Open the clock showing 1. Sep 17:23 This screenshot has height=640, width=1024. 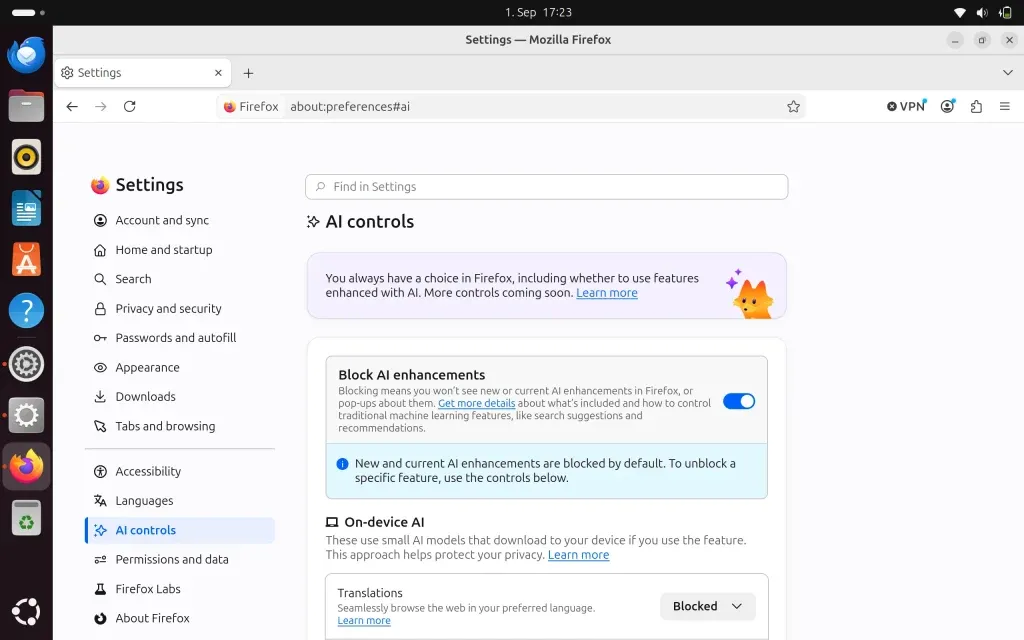tap(538, 12)
